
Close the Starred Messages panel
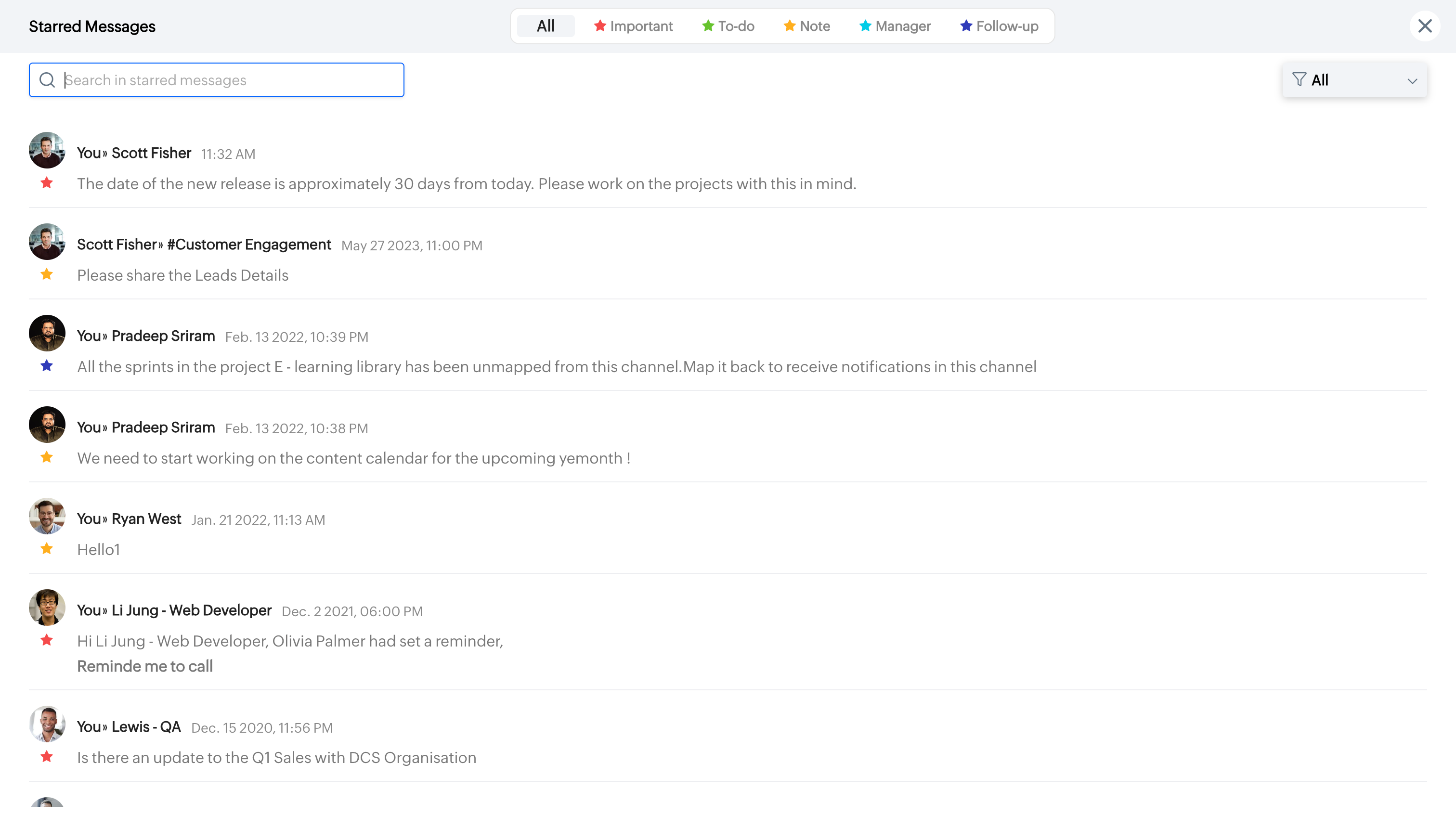pos(1425,26)
